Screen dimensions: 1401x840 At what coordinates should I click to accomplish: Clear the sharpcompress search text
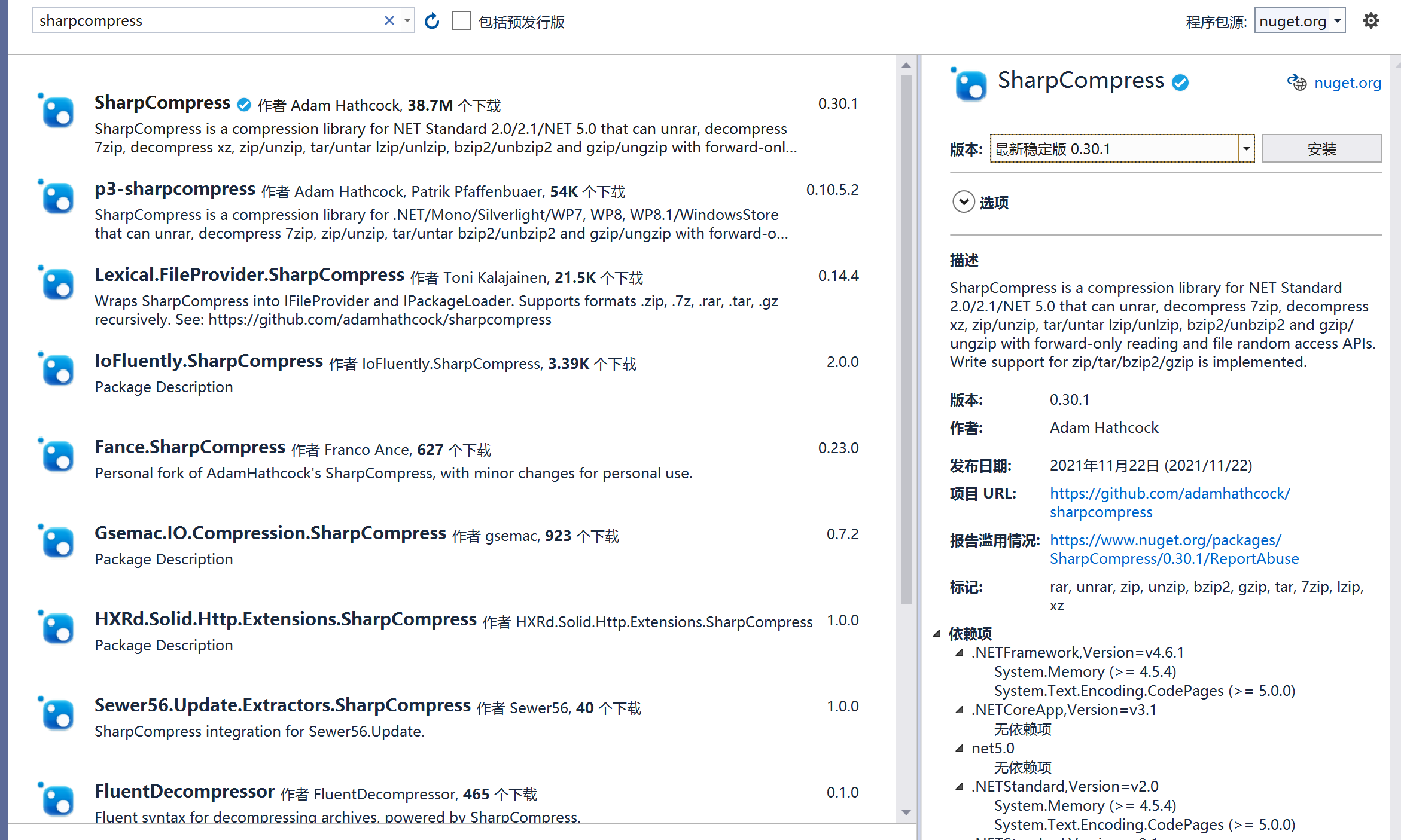389,21
